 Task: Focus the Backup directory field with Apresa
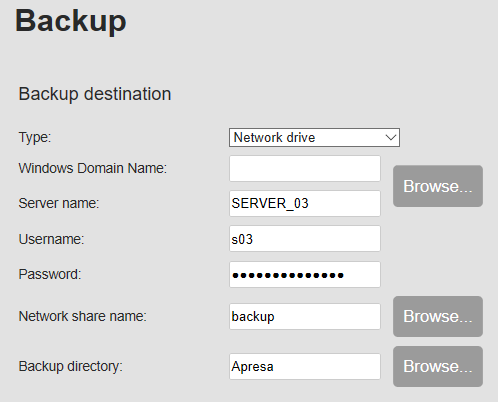(x=305, y=366)
